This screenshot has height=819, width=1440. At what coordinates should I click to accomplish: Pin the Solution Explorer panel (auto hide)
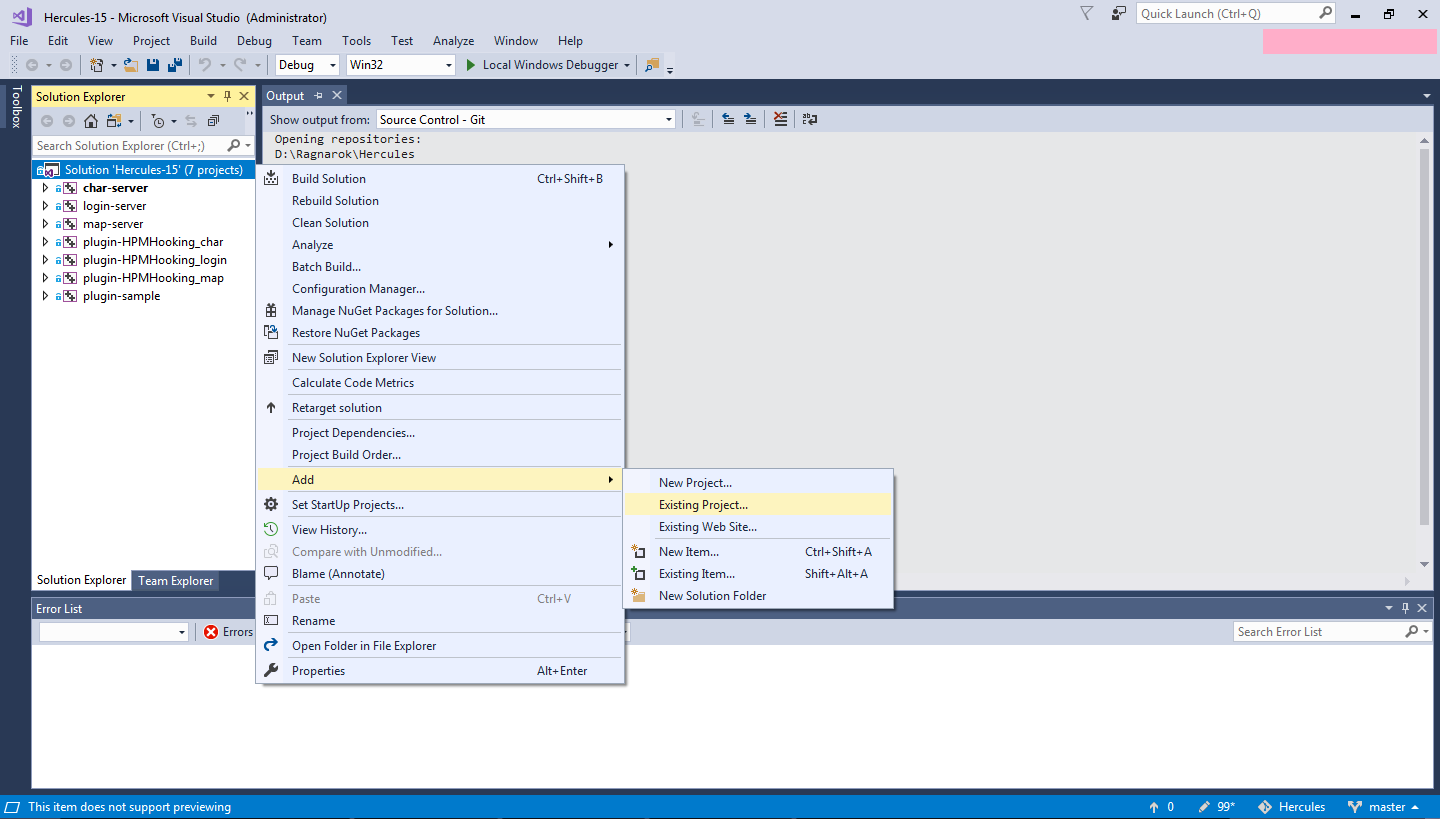tap(227, 96)
